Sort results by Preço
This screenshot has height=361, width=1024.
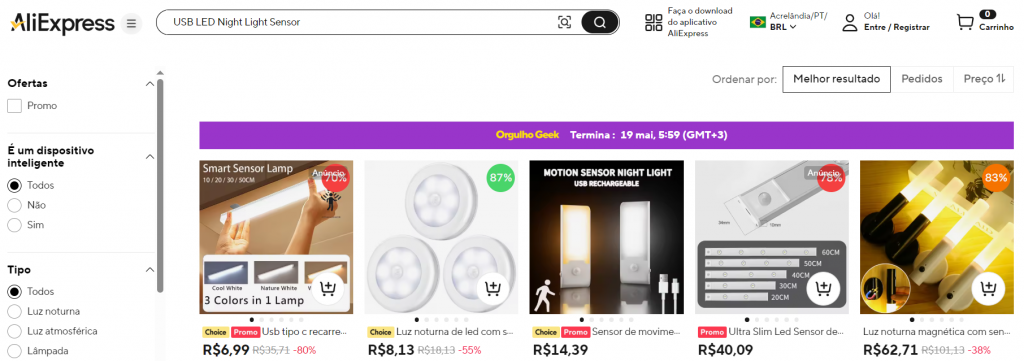984,79
